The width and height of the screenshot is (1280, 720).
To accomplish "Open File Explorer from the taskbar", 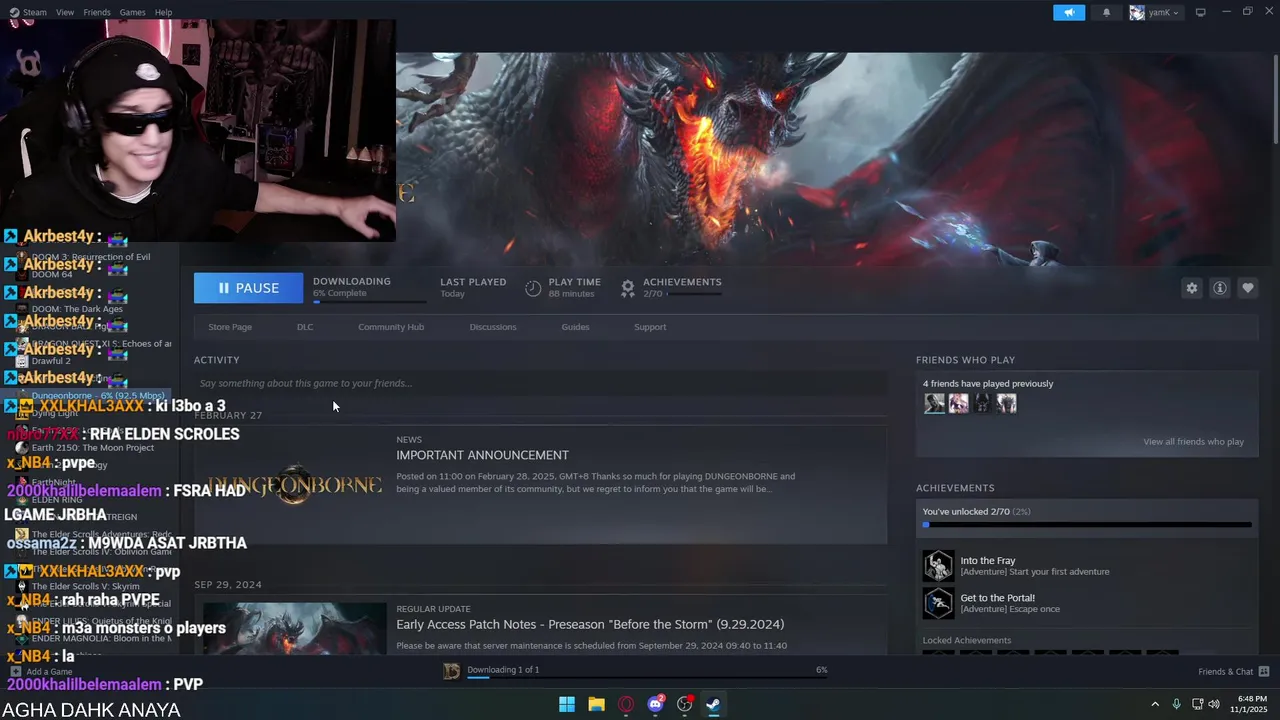I will pyautogui.click(x=596, y=704).
